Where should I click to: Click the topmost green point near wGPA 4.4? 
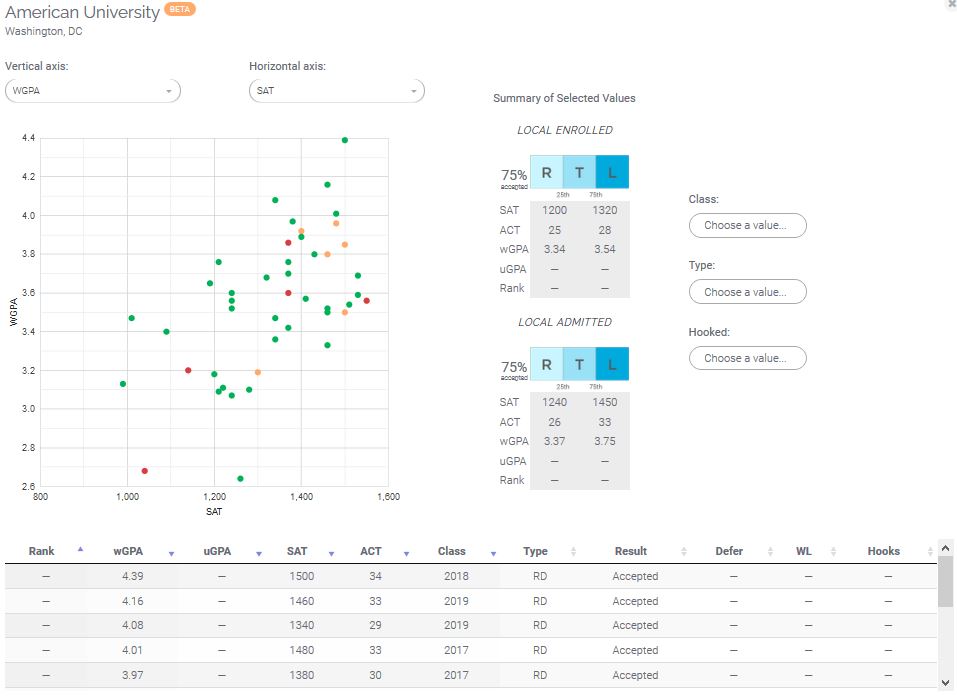345,140
